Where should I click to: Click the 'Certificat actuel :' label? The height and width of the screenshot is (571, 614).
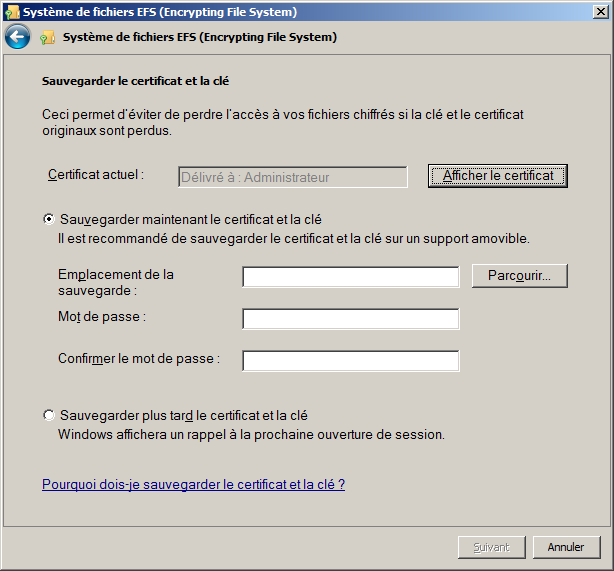pyautogui.click(x=96, y=174)
